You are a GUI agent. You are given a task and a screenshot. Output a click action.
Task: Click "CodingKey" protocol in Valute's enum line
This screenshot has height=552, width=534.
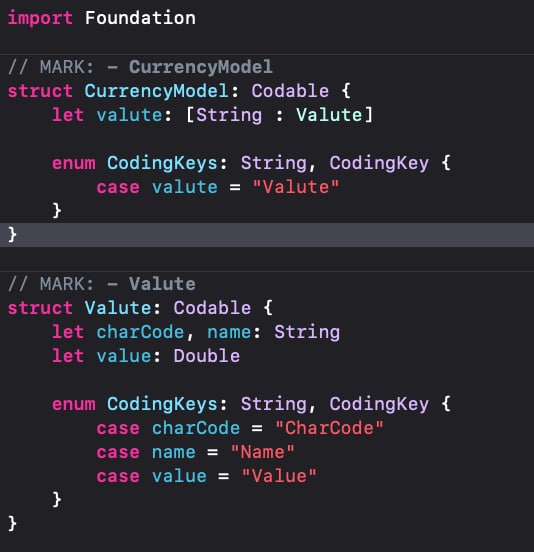click(x=379, y=404)
